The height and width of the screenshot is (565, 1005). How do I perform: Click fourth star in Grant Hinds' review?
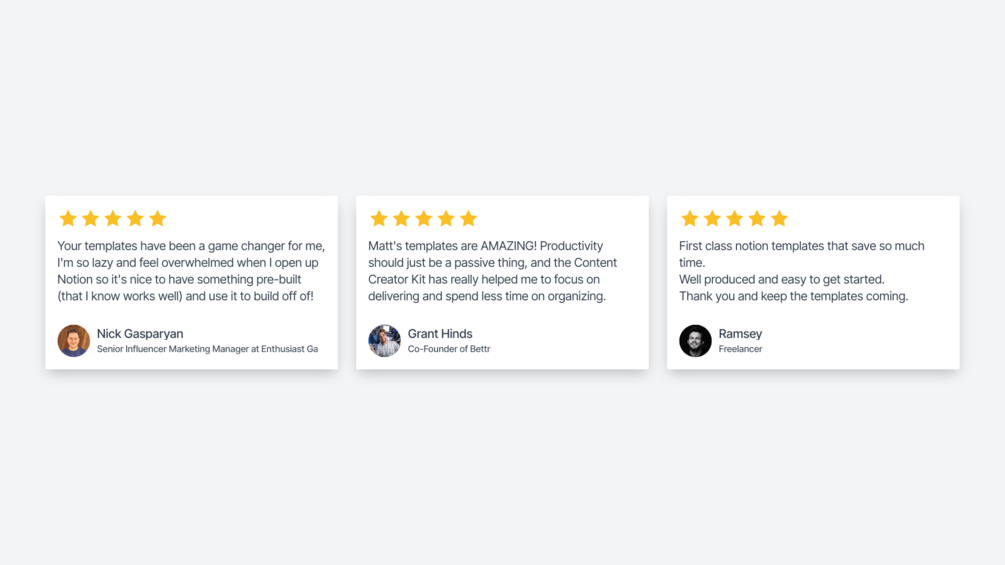tap(446, 218)
